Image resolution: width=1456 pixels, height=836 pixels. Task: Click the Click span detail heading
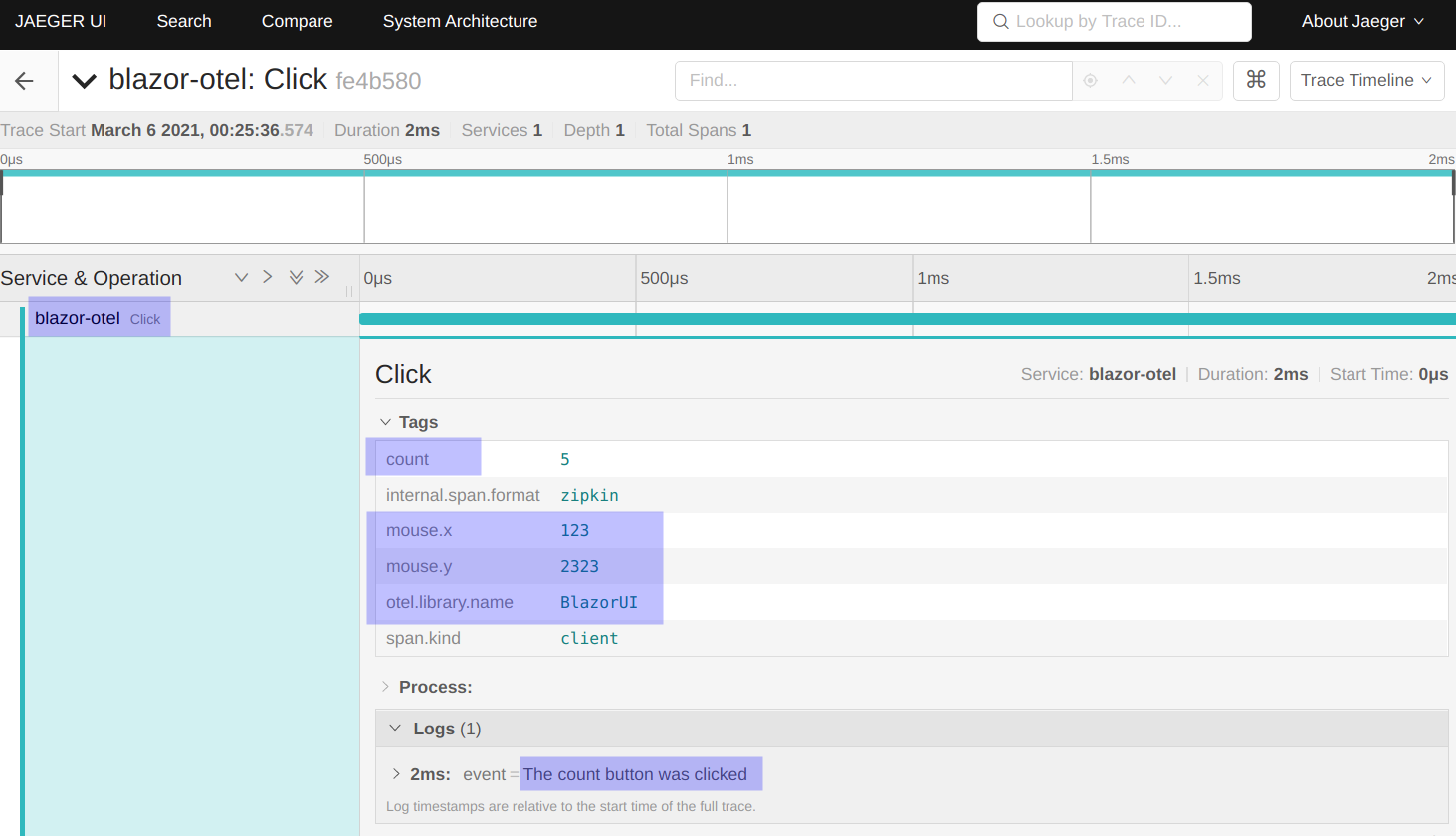403,374
